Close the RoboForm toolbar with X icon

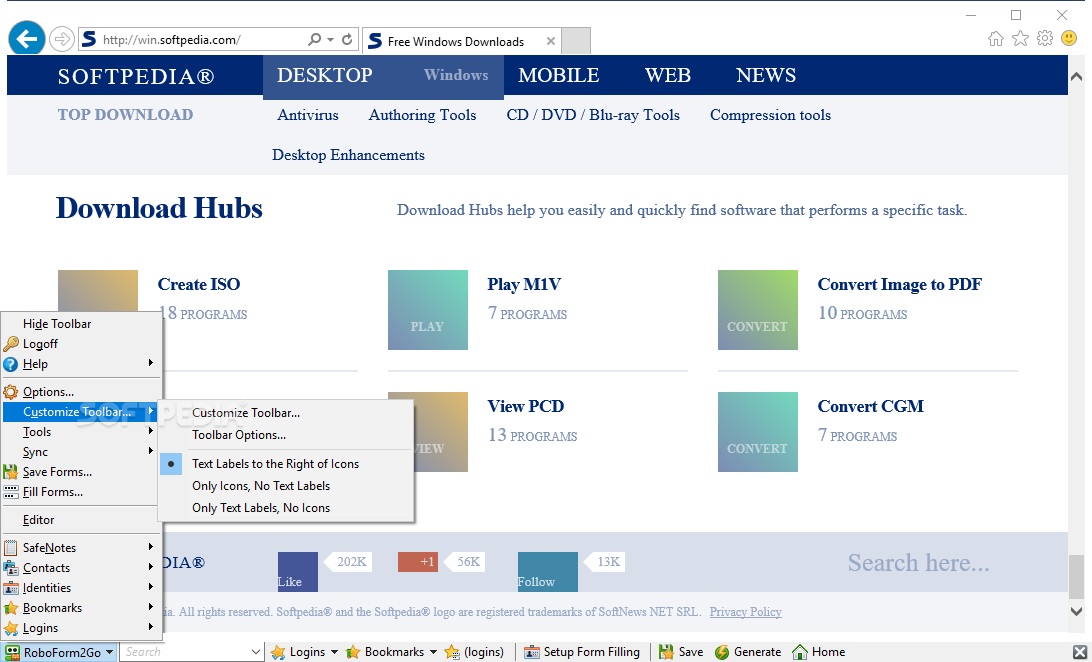(x=1079, y=653)
